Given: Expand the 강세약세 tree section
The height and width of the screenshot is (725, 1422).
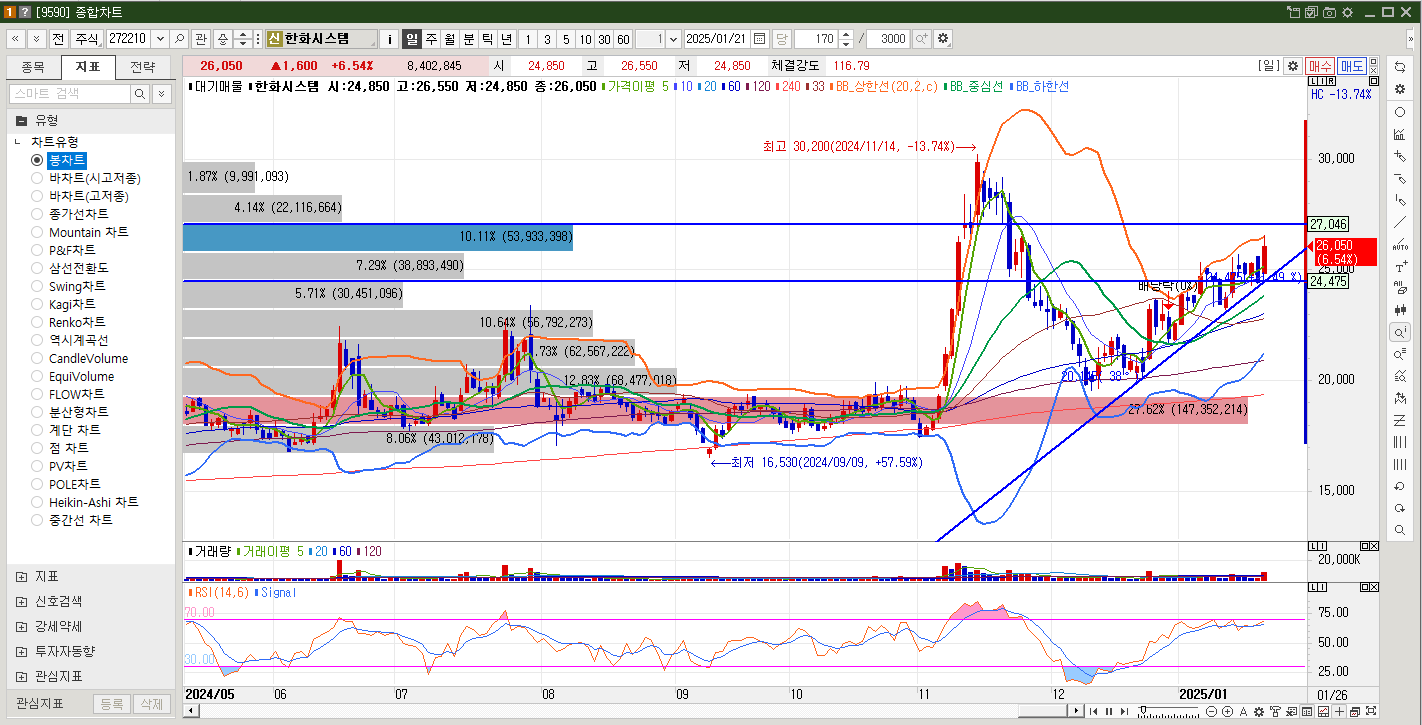Looking at the screenshot, I should pos(21,626).
